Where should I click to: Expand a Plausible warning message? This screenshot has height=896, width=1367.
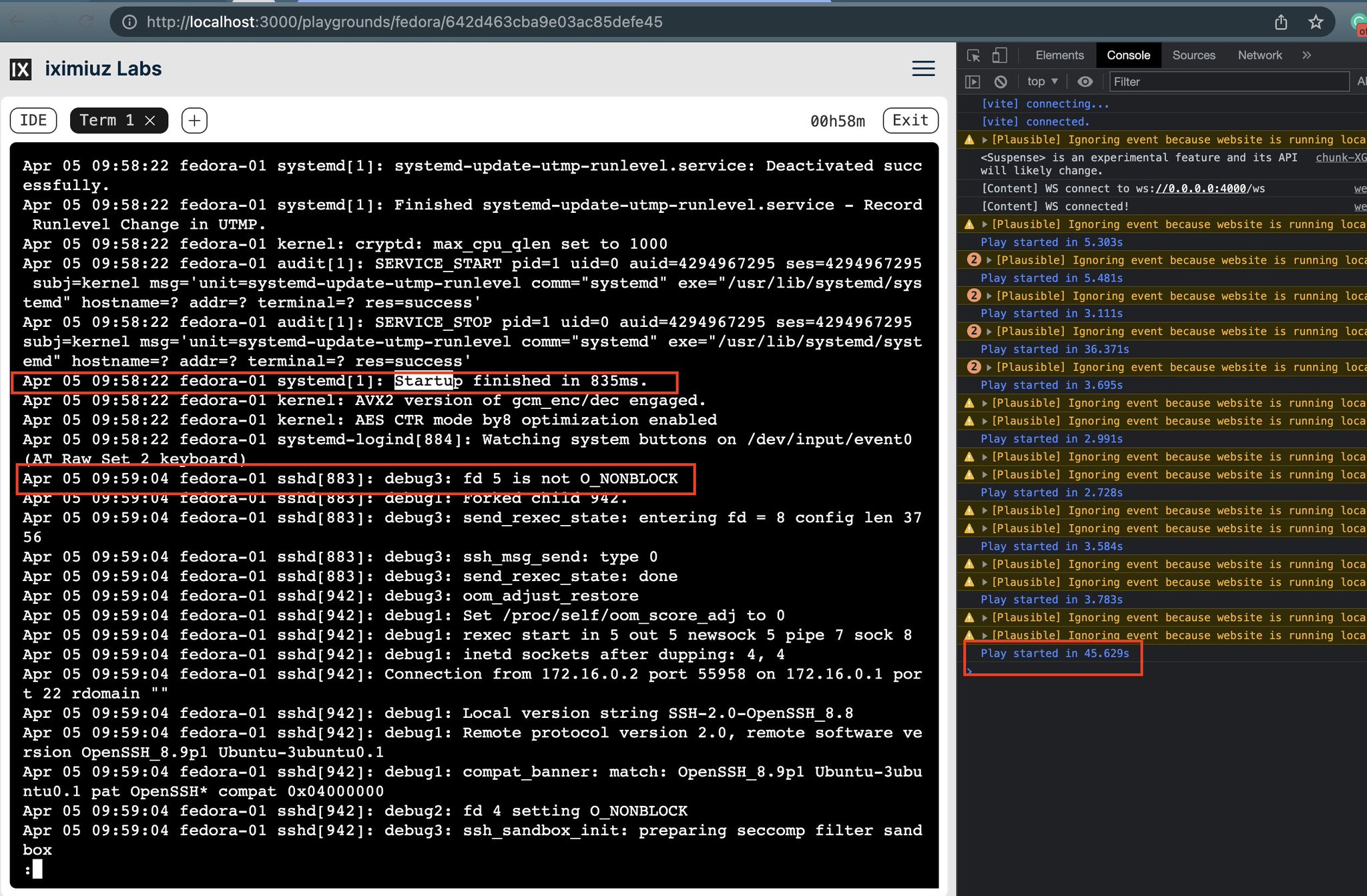985,139
